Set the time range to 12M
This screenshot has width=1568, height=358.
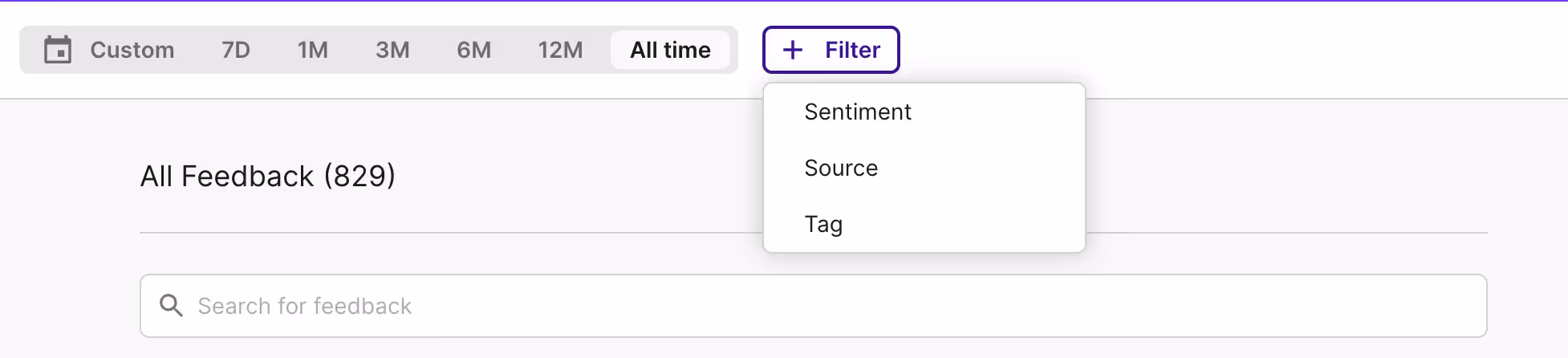(x=561, y=50)
